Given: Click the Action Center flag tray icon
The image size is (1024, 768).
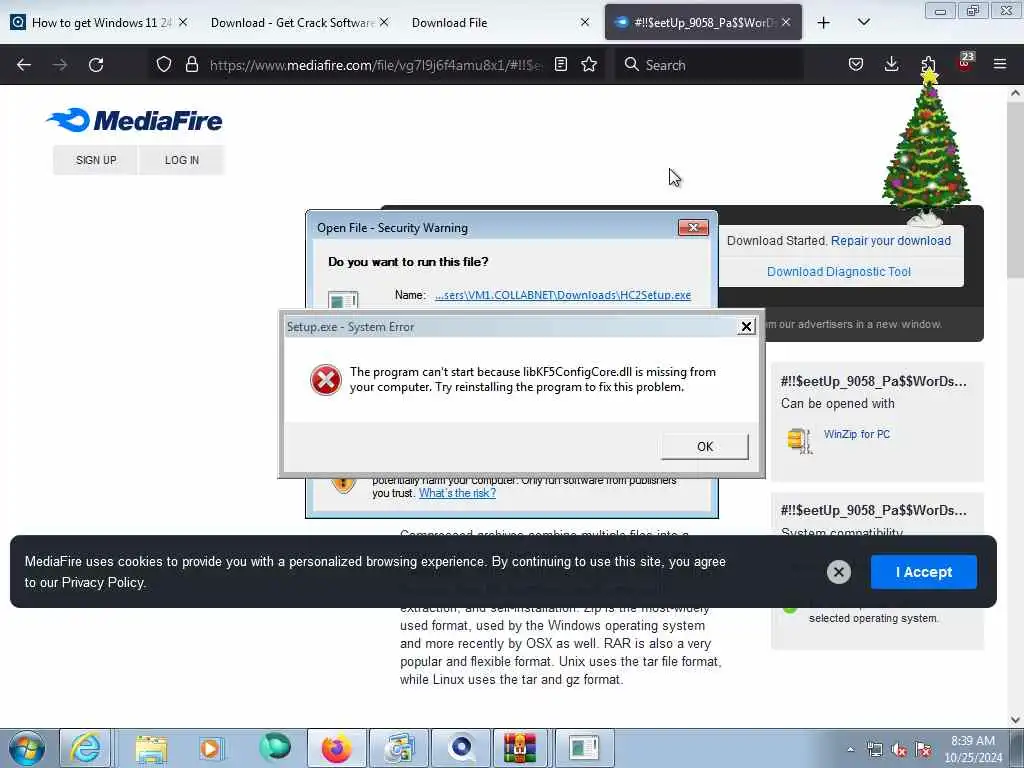Looking at the screenshot, I should point(923,750).
